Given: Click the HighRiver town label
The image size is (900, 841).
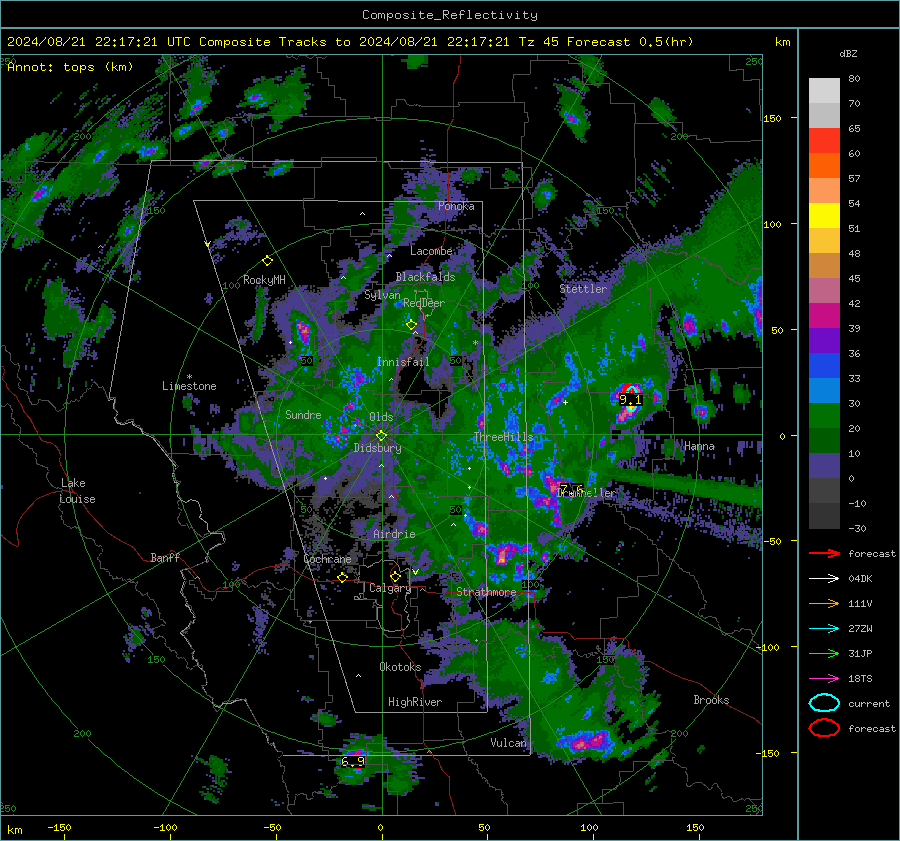Looking at the screenshot, I should click(x=415, y=702).
